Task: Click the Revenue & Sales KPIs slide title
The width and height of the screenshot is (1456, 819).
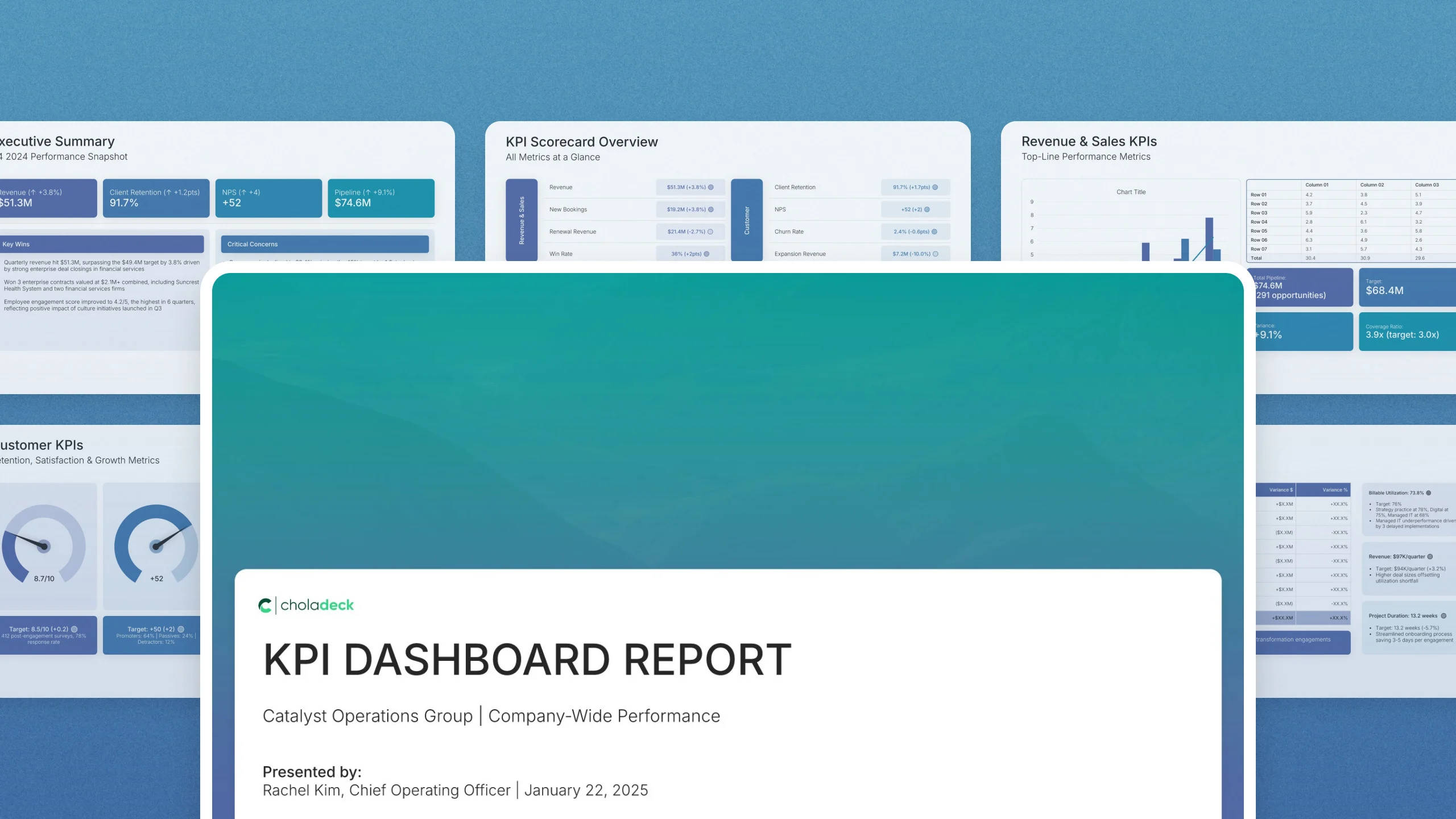Action: point(1089,141)
